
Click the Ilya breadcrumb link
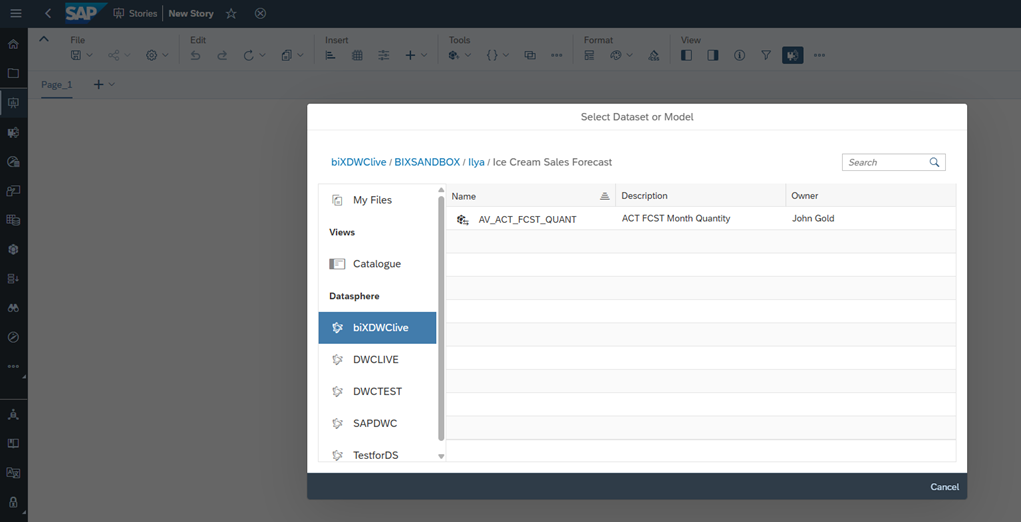point(476,162)
